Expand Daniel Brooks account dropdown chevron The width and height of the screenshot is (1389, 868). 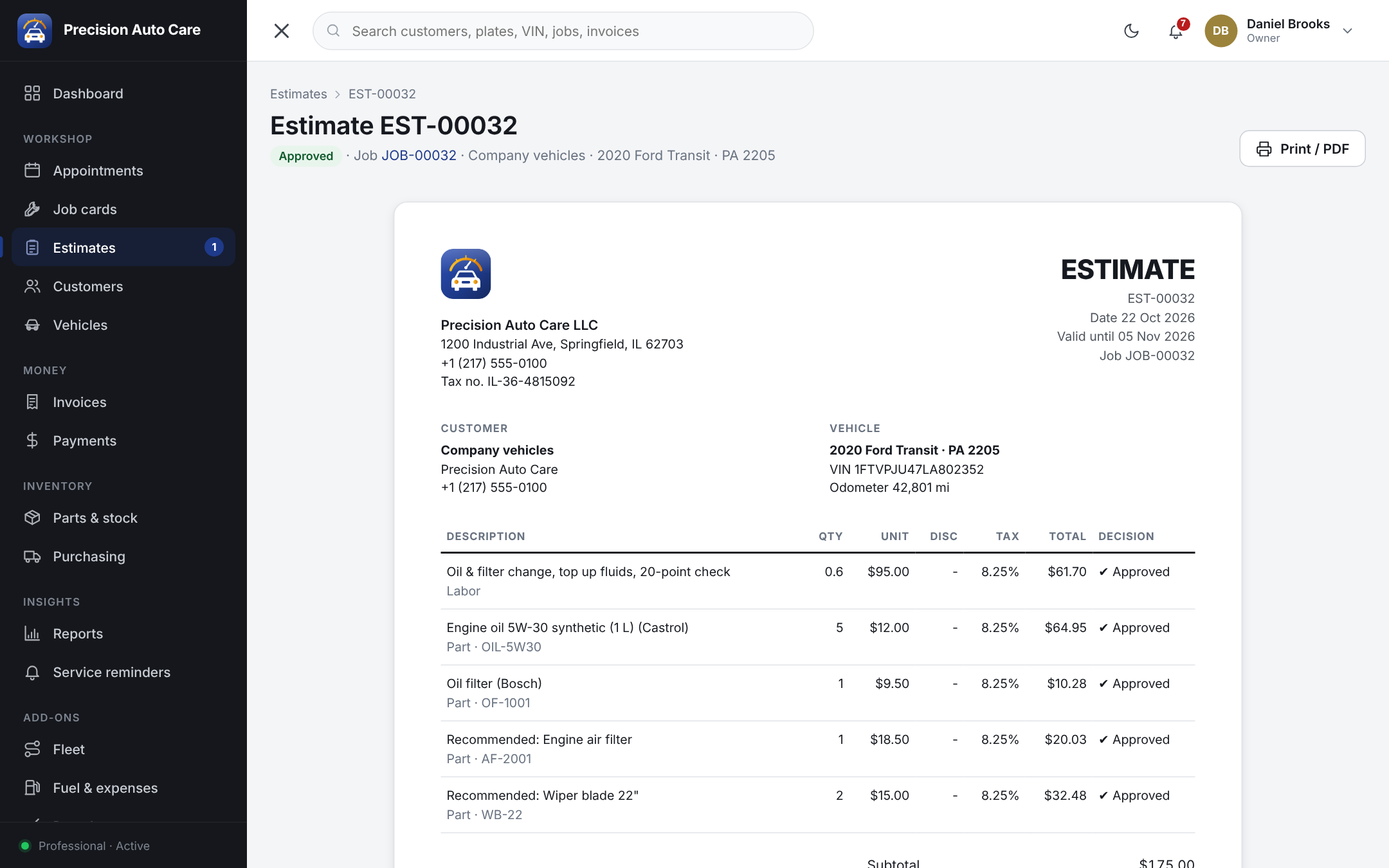(x=1348, y=31)
